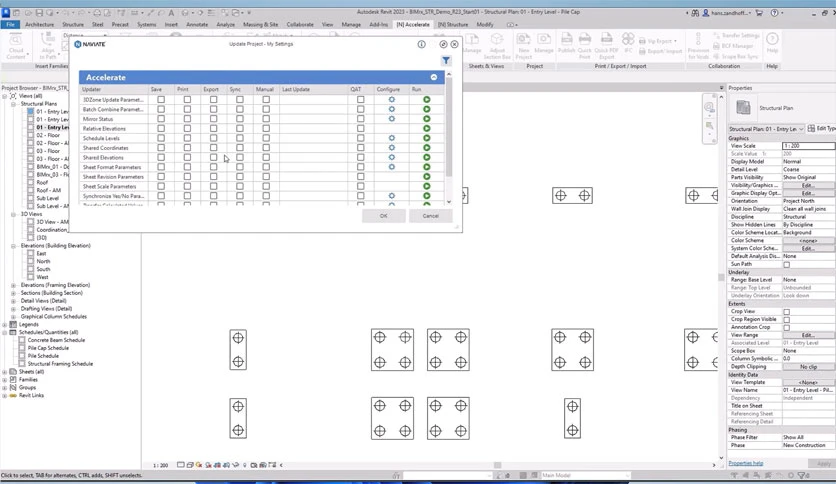The width and height of the screenshot is (836, 484).
Task: Switch to the Collaborate ribbon tab
Action: [300, 25]
